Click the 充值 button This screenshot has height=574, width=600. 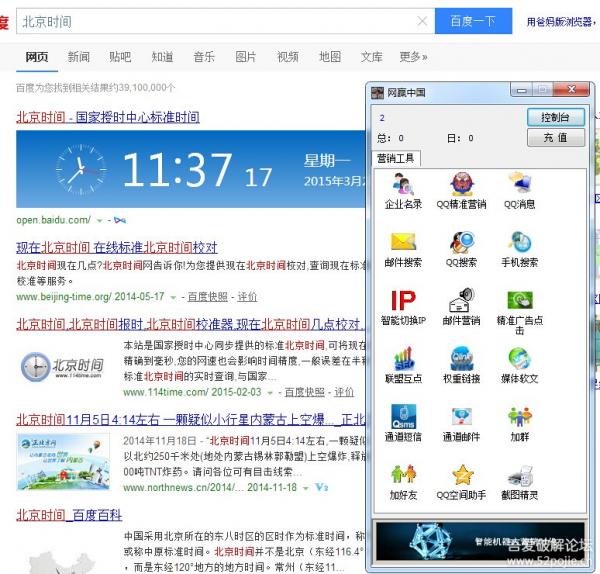(x=556, y=137)
